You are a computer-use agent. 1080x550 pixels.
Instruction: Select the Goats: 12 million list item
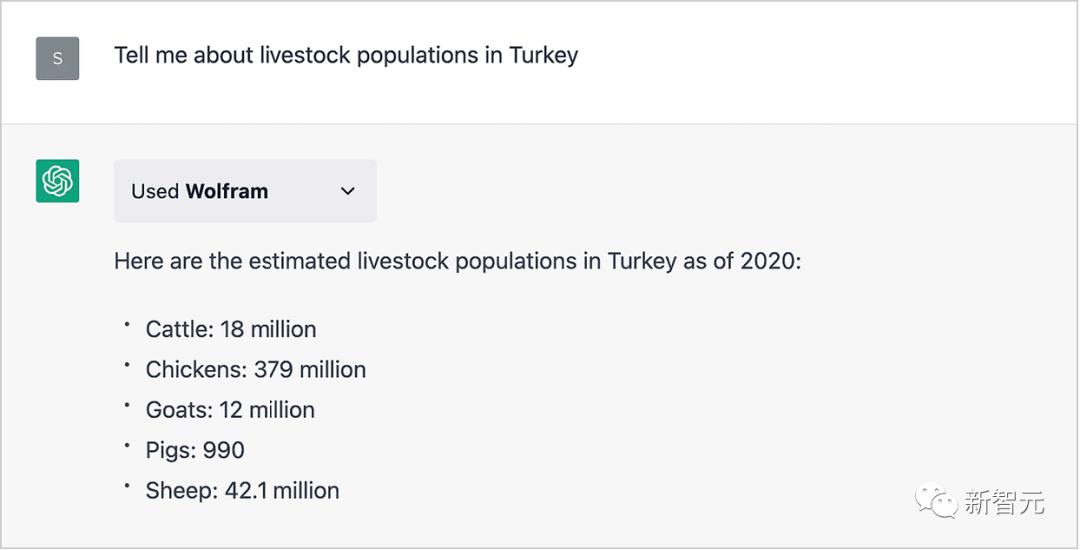(x=230, y=410)
